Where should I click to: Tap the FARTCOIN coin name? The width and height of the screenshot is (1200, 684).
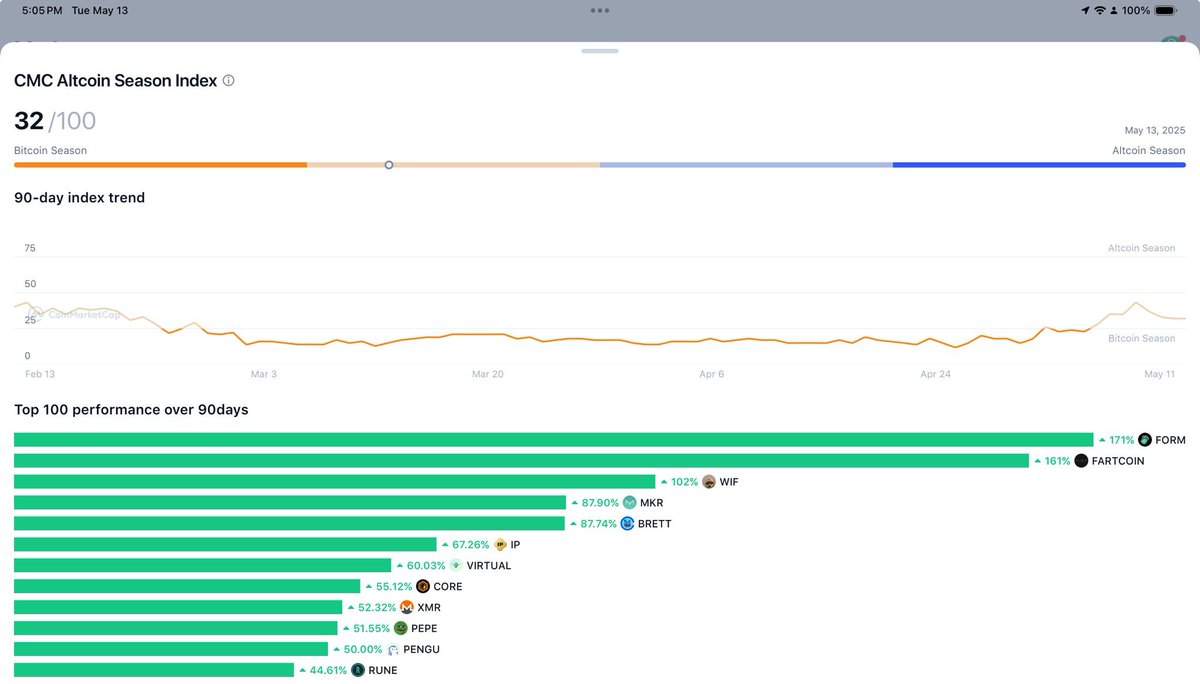click(x=1118, y=461)
